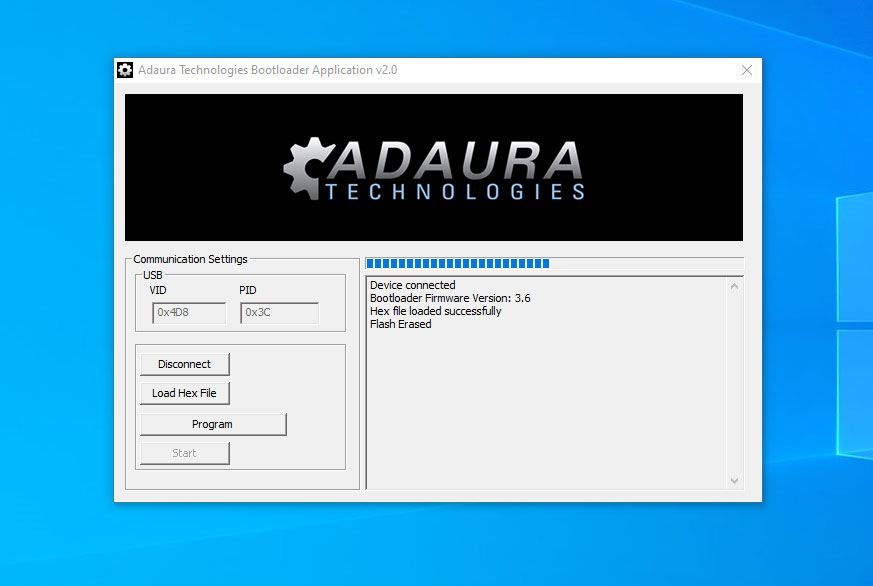Image resolution: width=873 pixels, height=586 pixels.
Task: Start flashing with the Program button
Action: click(x=213, y=424)
